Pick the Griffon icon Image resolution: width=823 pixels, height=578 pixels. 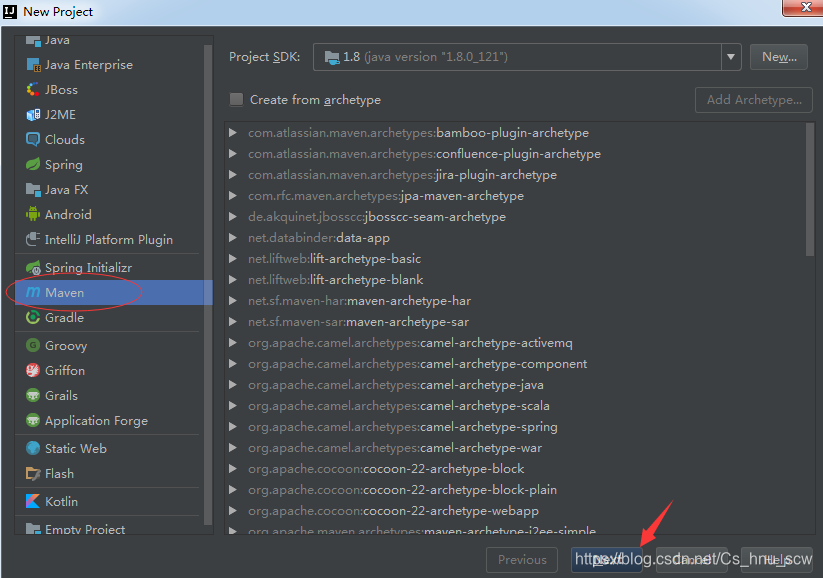[x=33, y=370]
